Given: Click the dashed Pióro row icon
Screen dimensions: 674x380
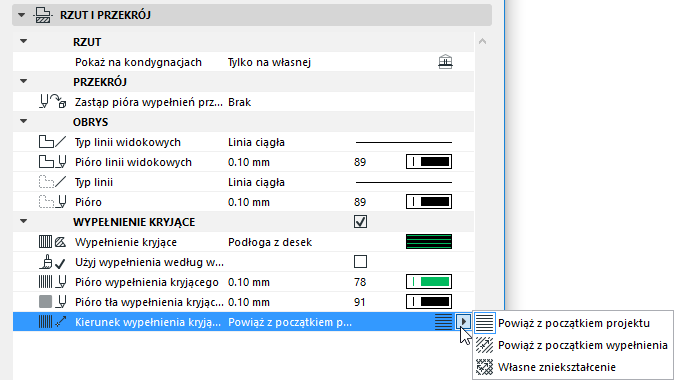Looking at the screenshot, I should pos(52,202).
